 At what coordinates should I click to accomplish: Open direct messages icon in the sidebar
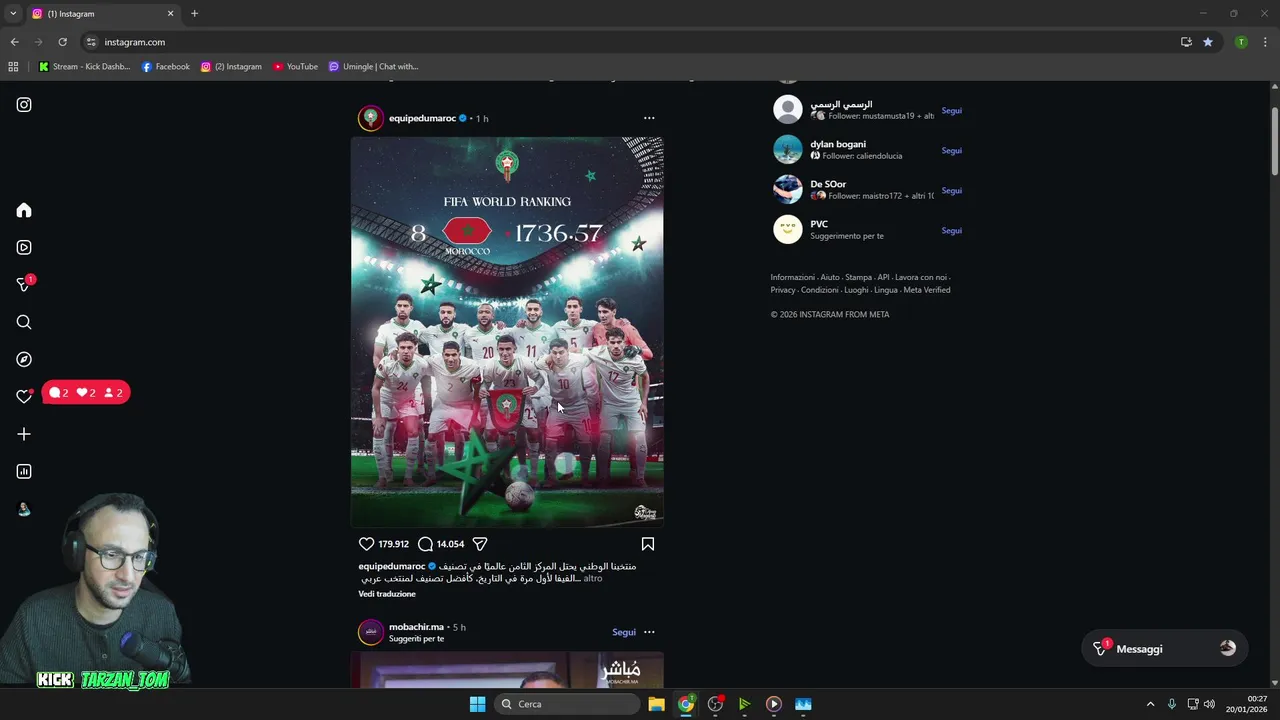24,285
